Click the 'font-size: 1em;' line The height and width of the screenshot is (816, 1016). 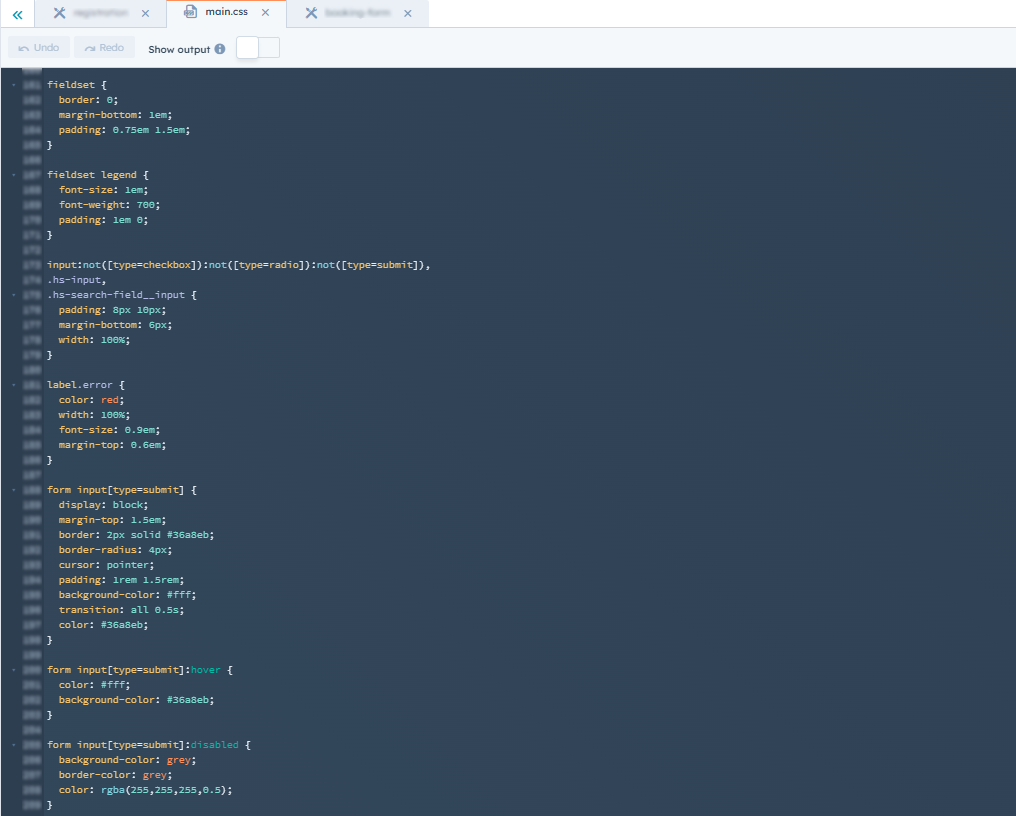103,190
